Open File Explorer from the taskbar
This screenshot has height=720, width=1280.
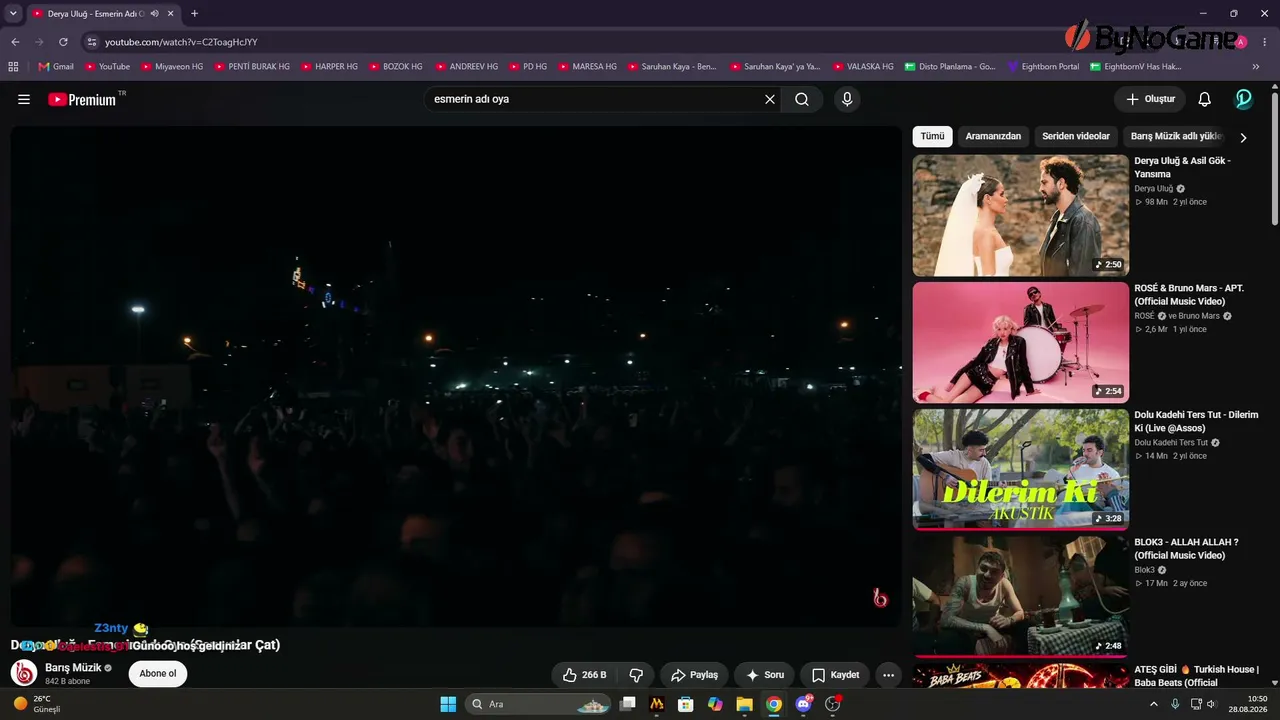tap(744, 704)
